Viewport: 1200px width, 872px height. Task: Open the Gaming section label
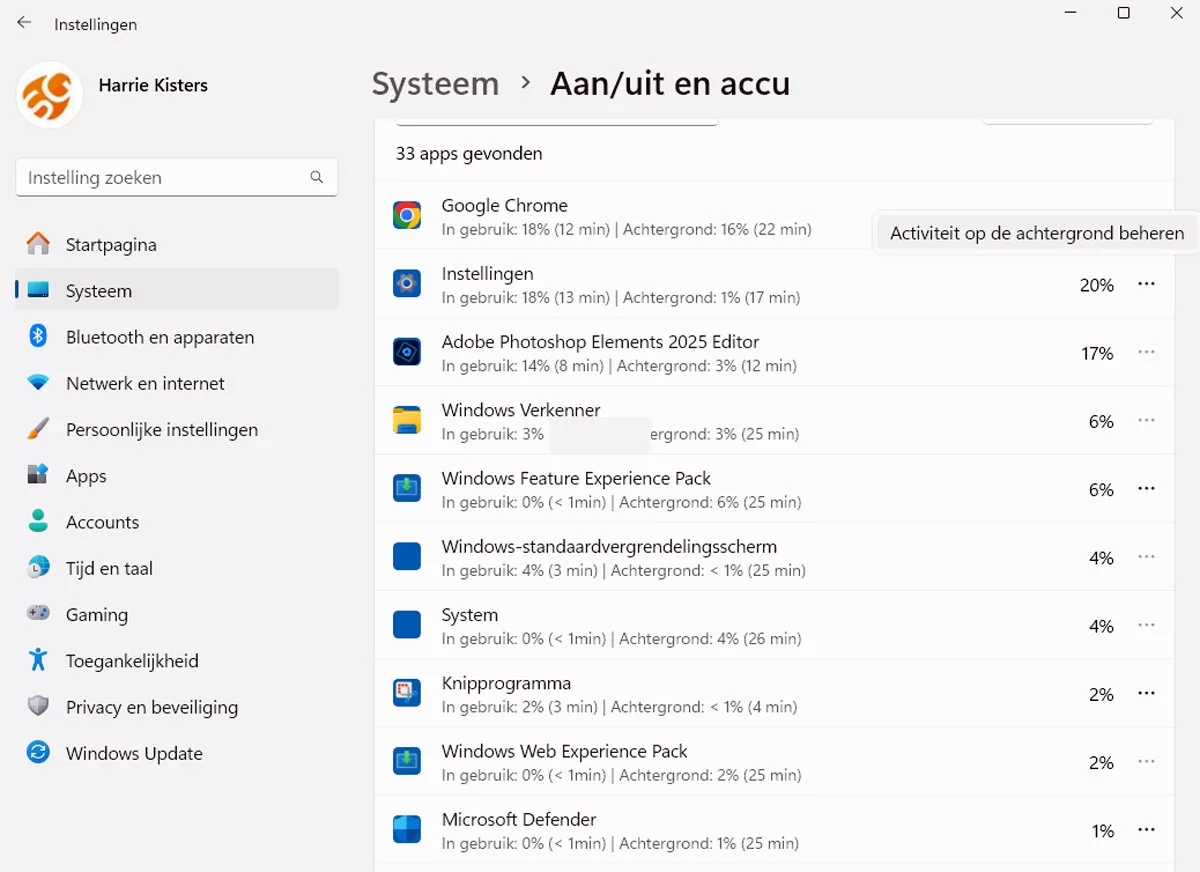tap(97, 614)
